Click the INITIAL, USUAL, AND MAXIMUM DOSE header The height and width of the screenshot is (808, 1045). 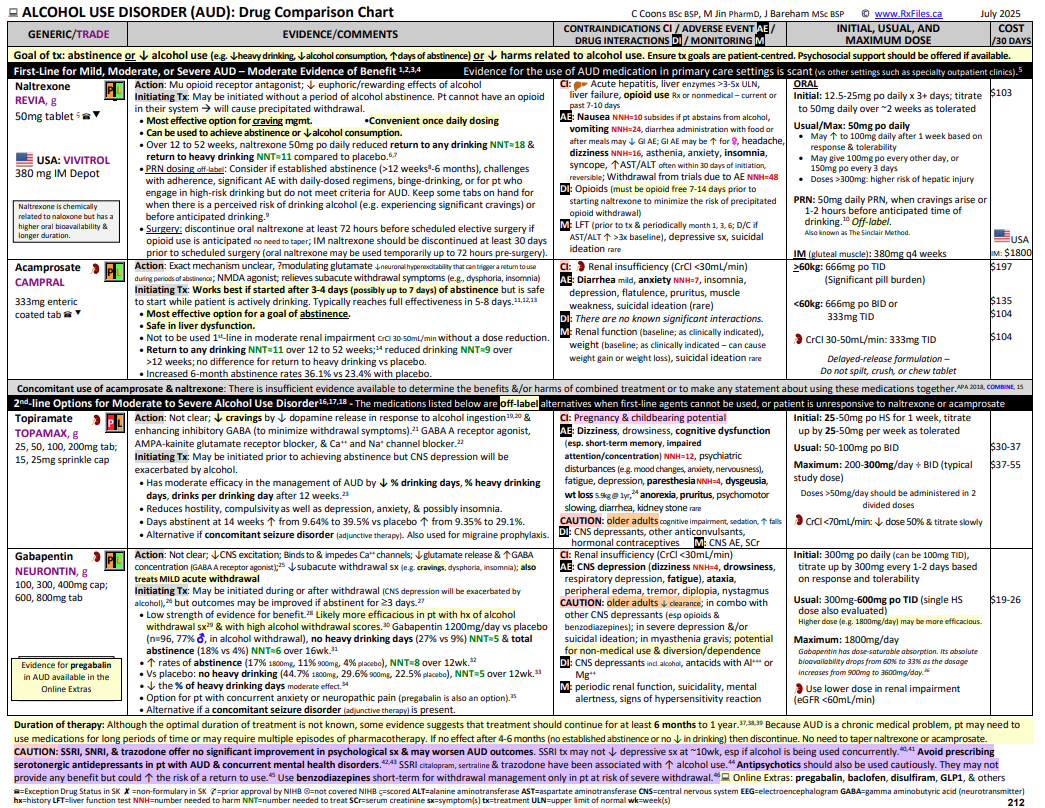click(888, 34)
